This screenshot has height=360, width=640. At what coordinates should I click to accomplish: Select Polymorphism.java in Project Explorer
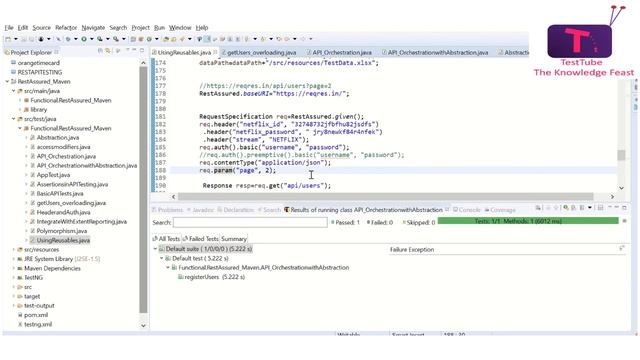pyautogui.click(x=58, y=231)
